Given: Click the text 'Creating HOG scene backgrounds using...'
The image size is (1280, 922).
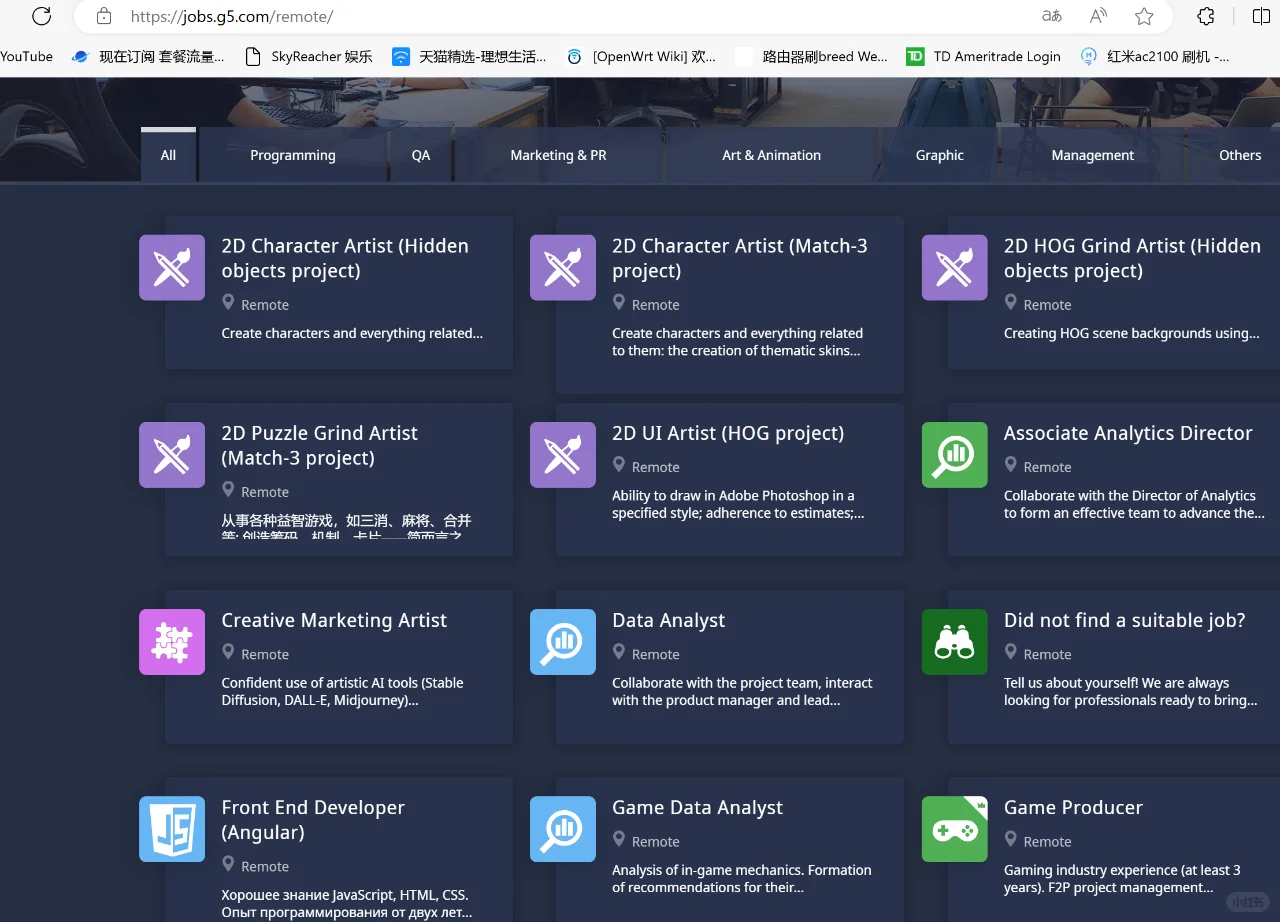Looking at the screenshot, I should coord(1132,333).
